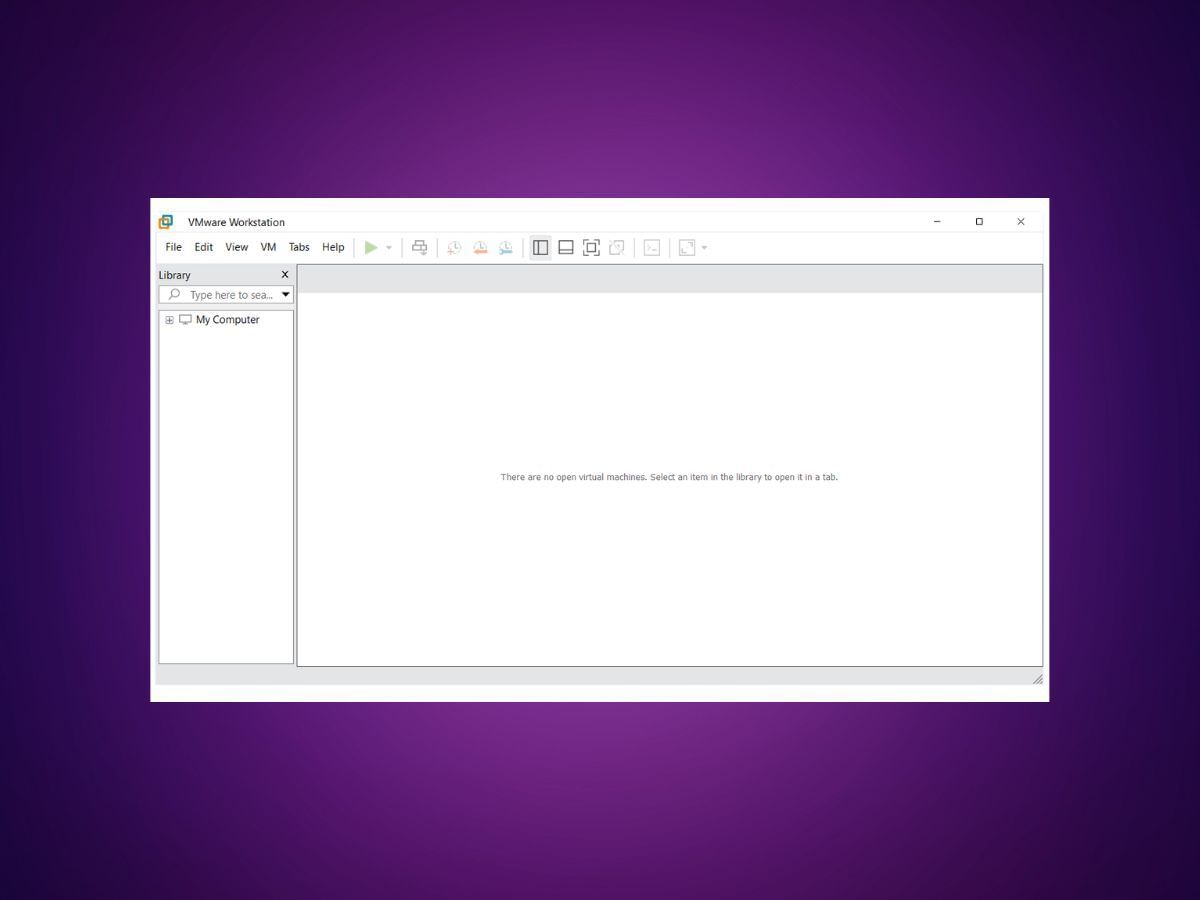Select the Revert Snapshot icon
Image resolution: width=1200 pixels, height=900 pixels.
click(x=480, y=247)
